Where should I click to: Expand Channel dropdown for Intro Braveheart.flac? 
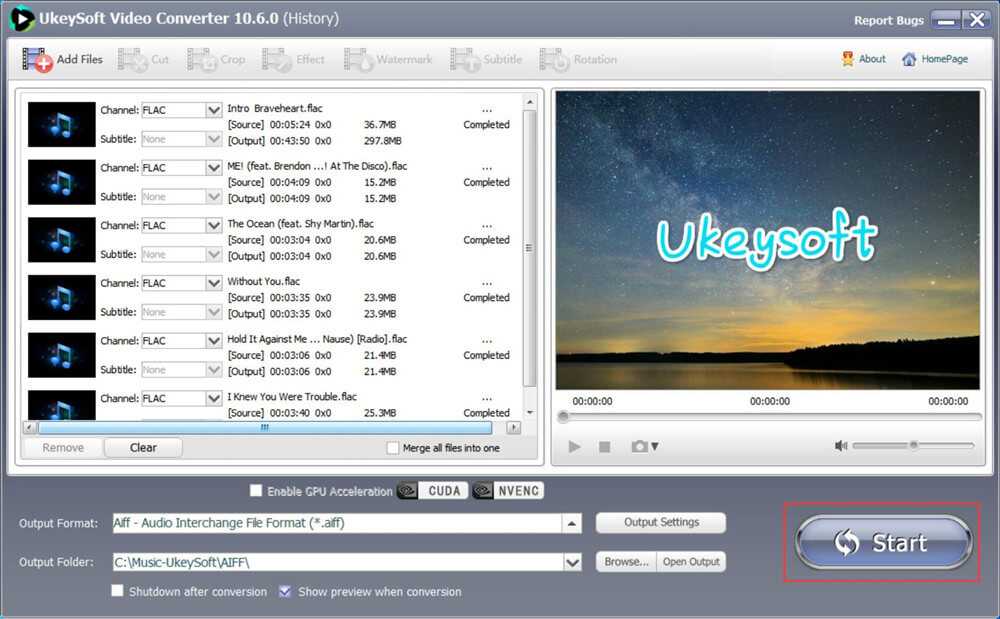point(214,110)
